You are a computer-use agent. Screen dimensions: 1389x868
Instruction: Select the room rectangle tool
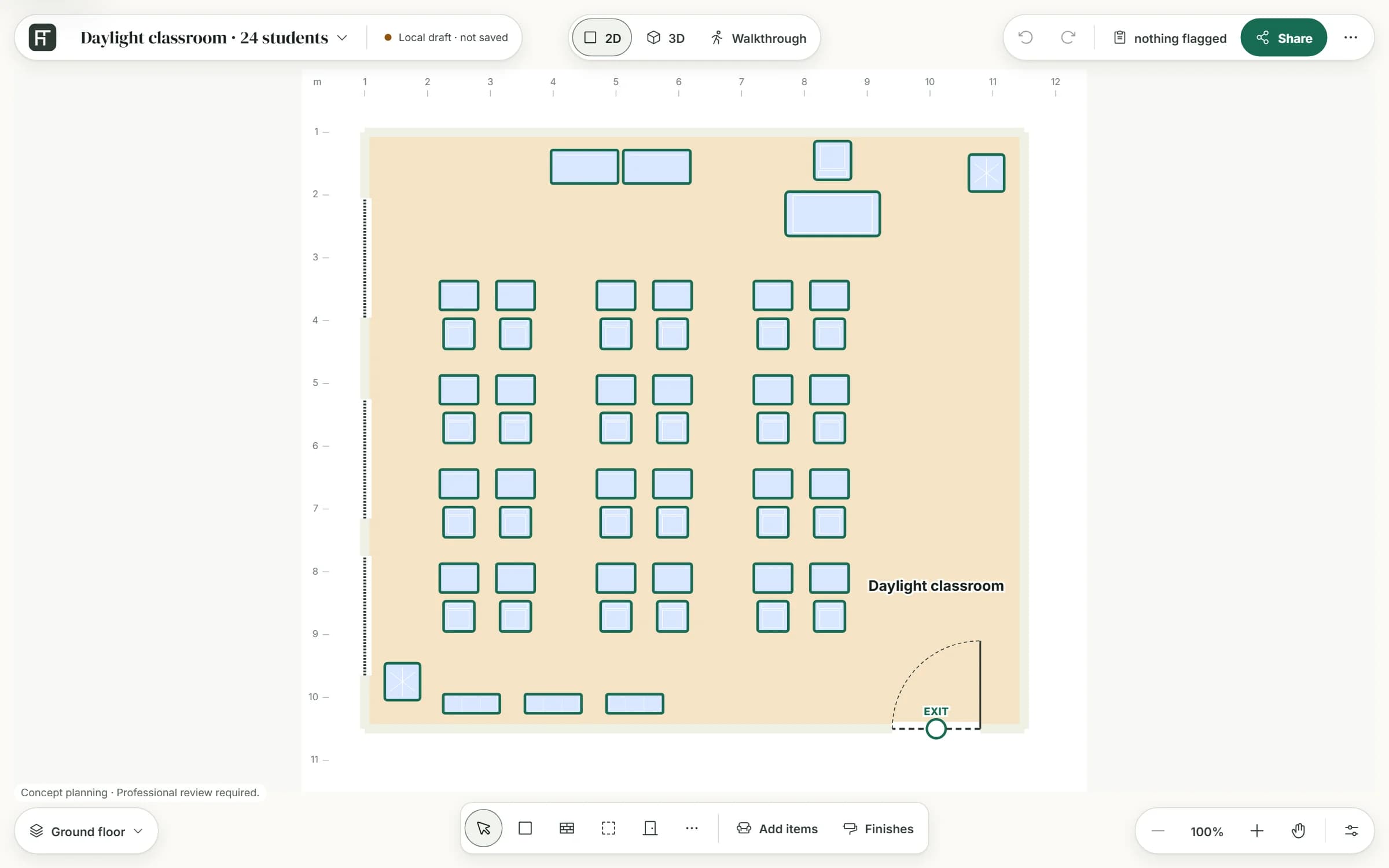[x=525, y=828]
